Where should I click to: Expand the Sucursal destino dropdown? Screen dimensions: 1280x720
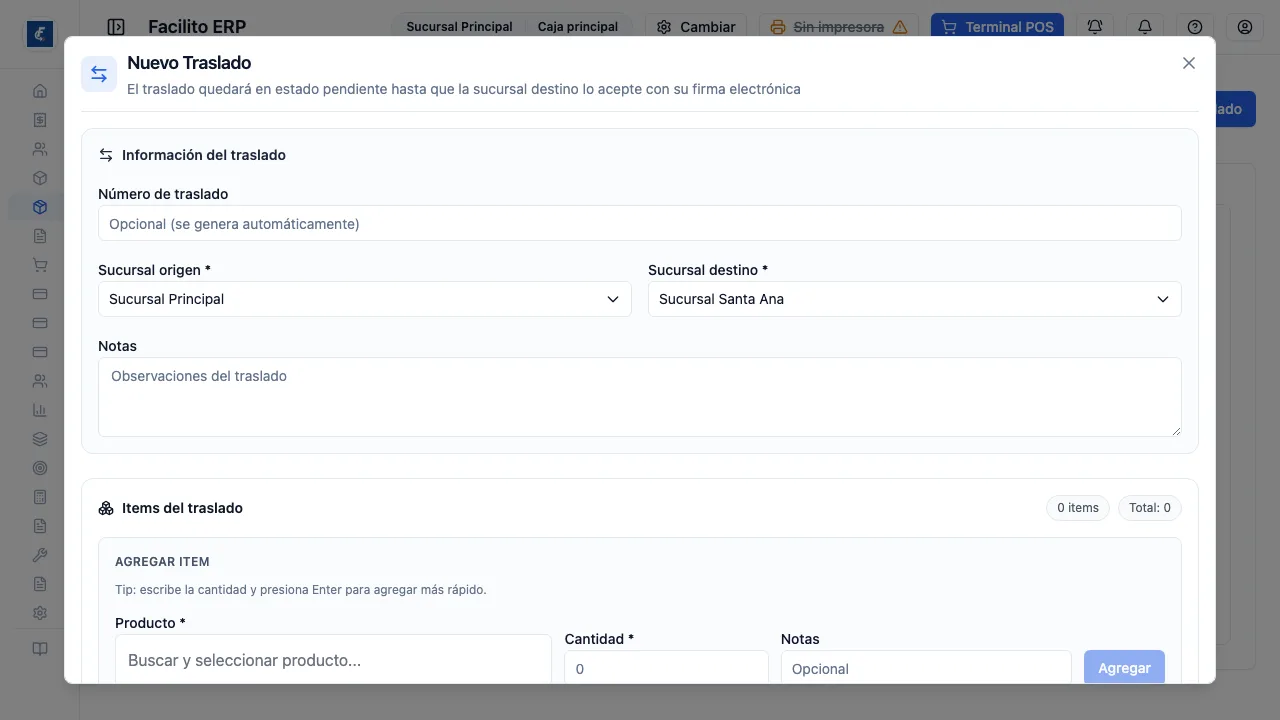point(915,299)
